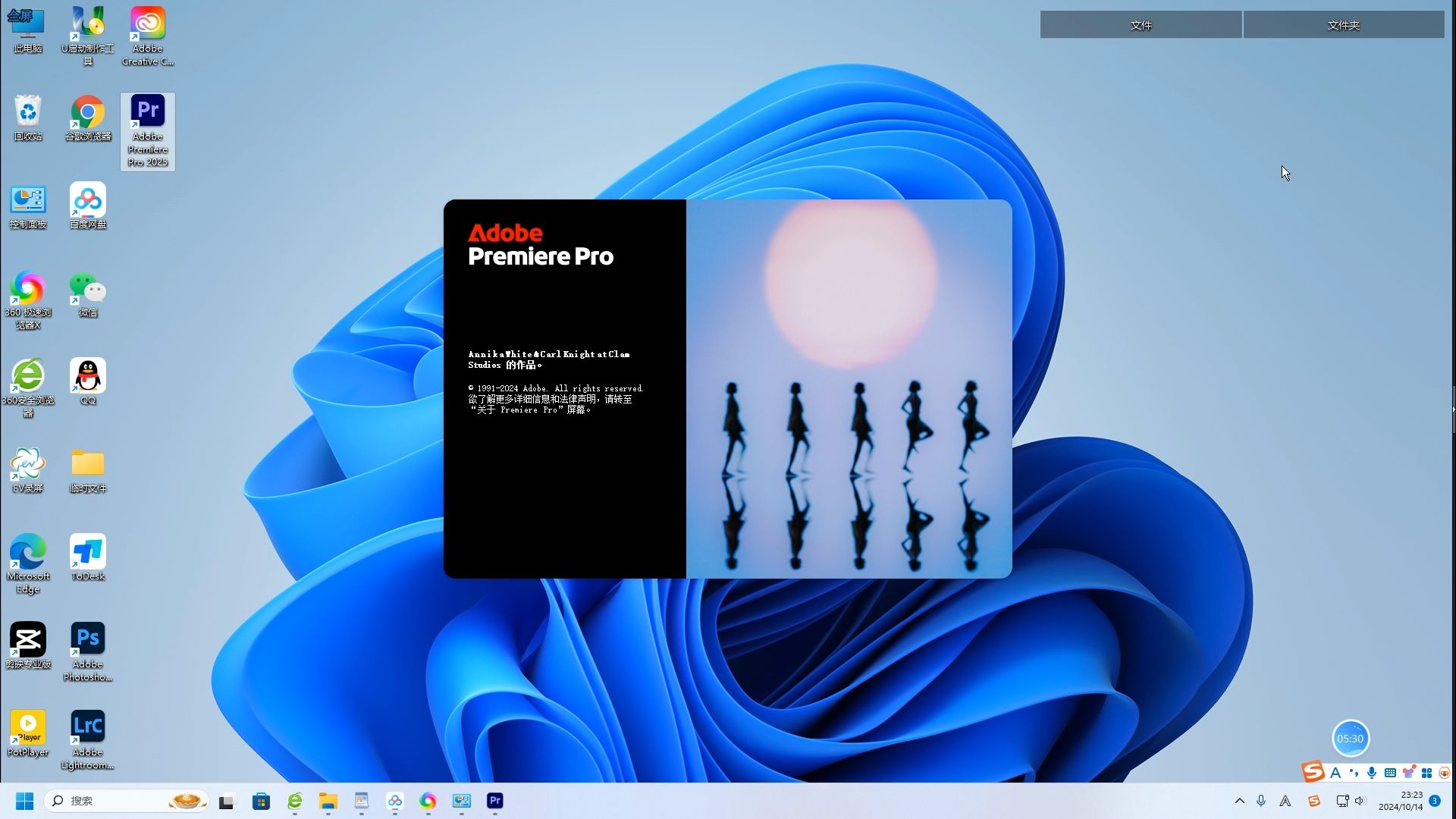This screenshot has width=1456, height=819.
Task: Open the notification badge showing 3
Action: click(x=1435, y=801)
